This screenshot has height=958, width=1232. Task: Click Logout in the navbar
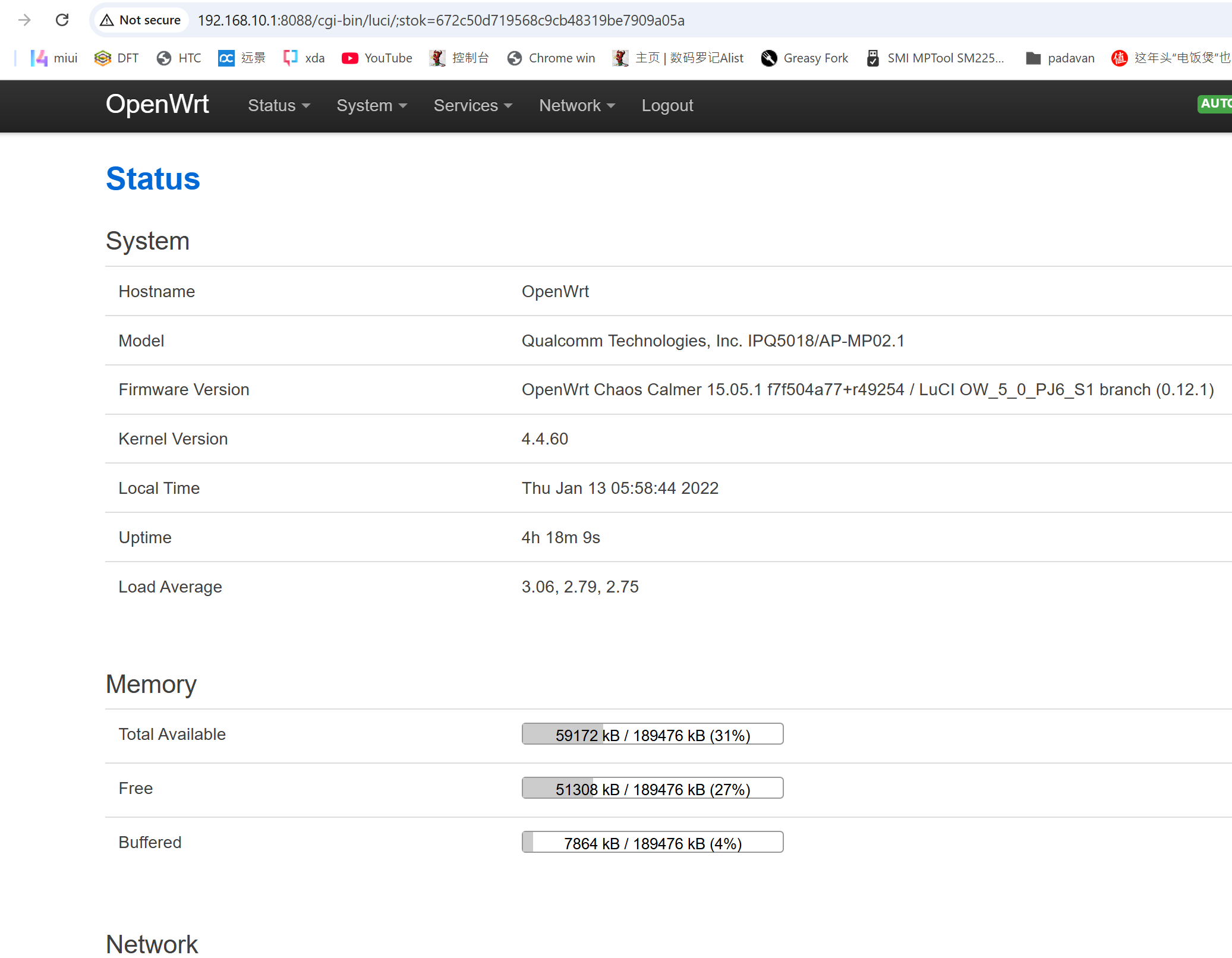(667, 105)
